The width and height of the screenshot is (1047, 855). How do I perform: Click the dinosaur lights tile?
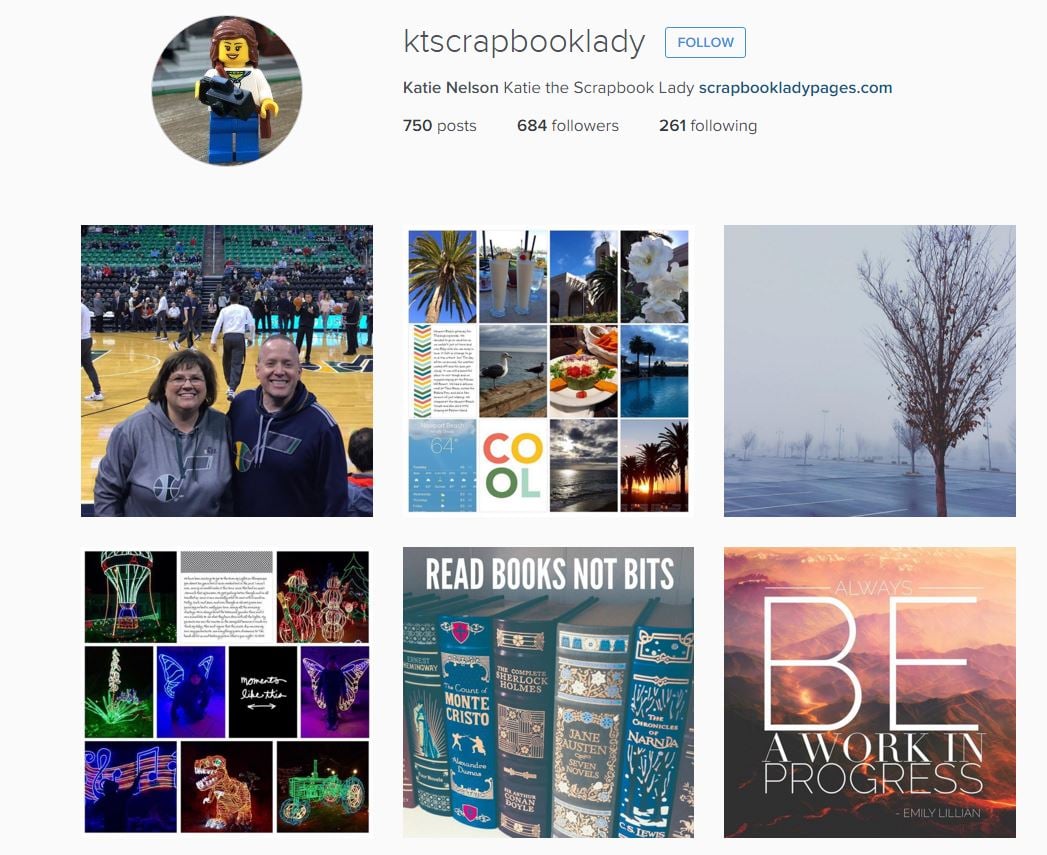tap(226, 786)
